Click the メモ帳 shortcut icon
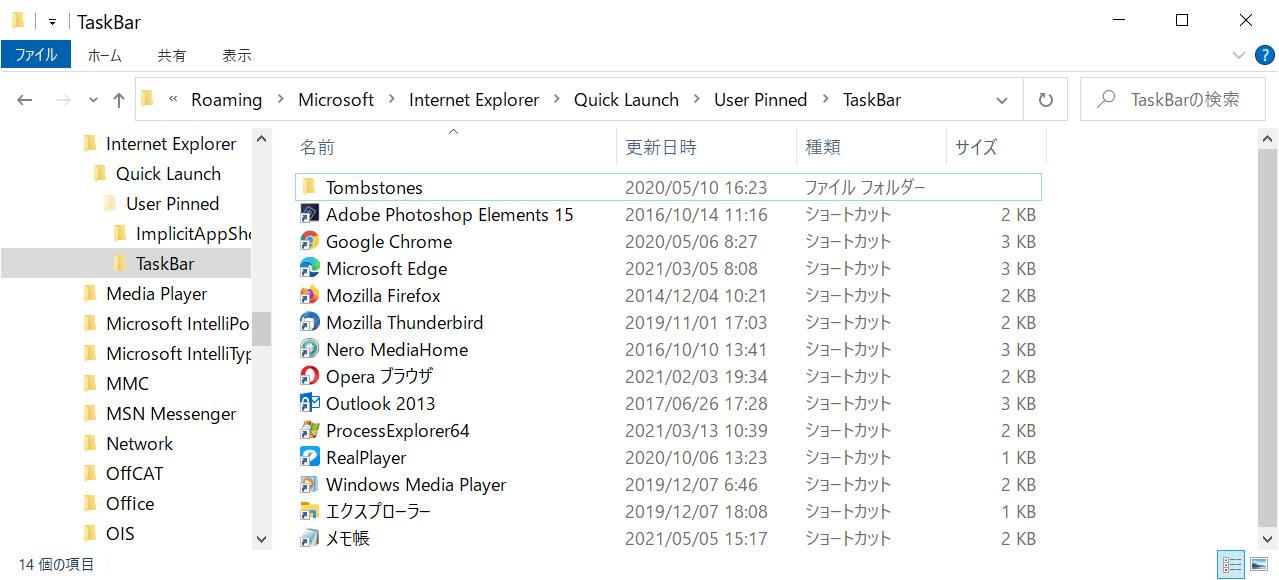The height and width of the screenshot is (580, 1279). (x=309, y=538)
